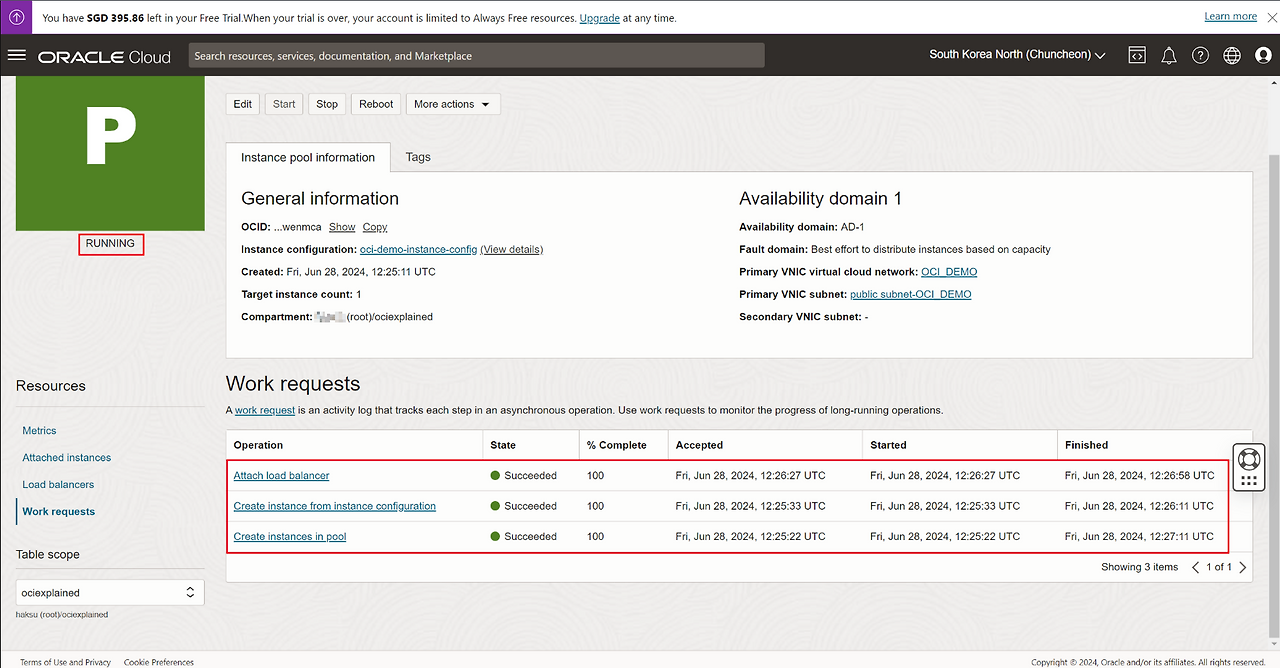Go to next page of work requests
The width and height of the screenshot is (1280, 668).
click(x=1243, y=567)
